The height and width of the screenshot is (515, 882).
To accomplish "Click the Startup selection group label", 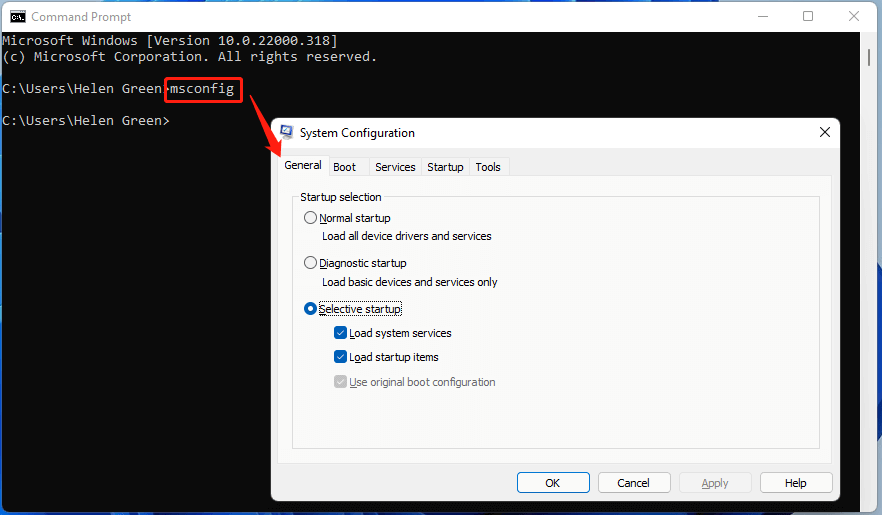I will click(341, 197).
